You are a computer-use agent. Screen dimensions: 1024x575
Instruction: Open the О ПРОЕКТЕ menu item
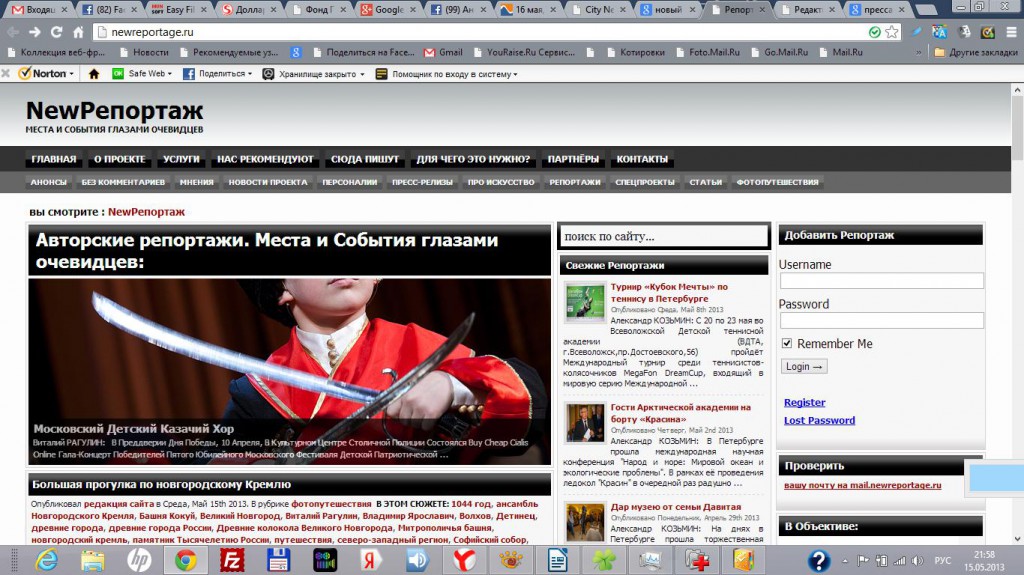(x=120, y=159)
